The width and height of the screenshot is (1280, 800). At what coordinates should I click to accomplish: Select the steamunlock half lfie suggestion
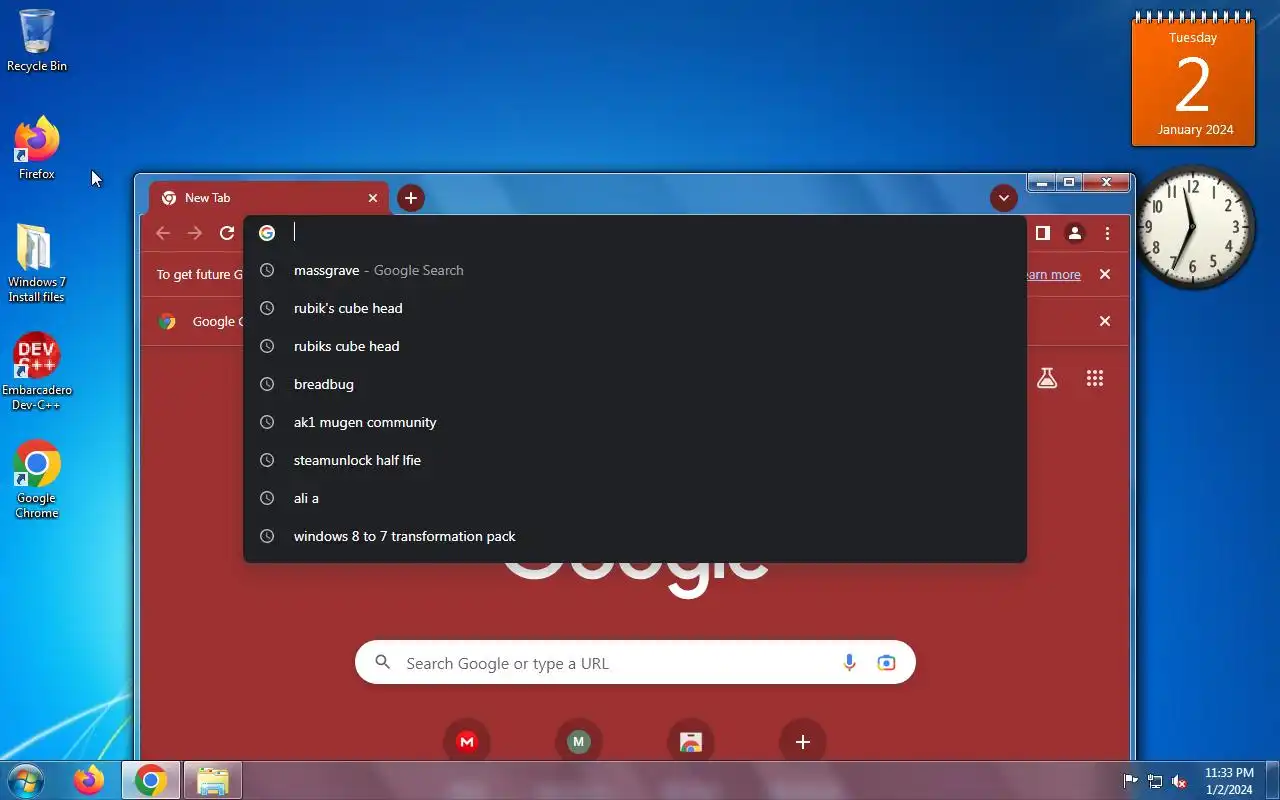(635, 460)
